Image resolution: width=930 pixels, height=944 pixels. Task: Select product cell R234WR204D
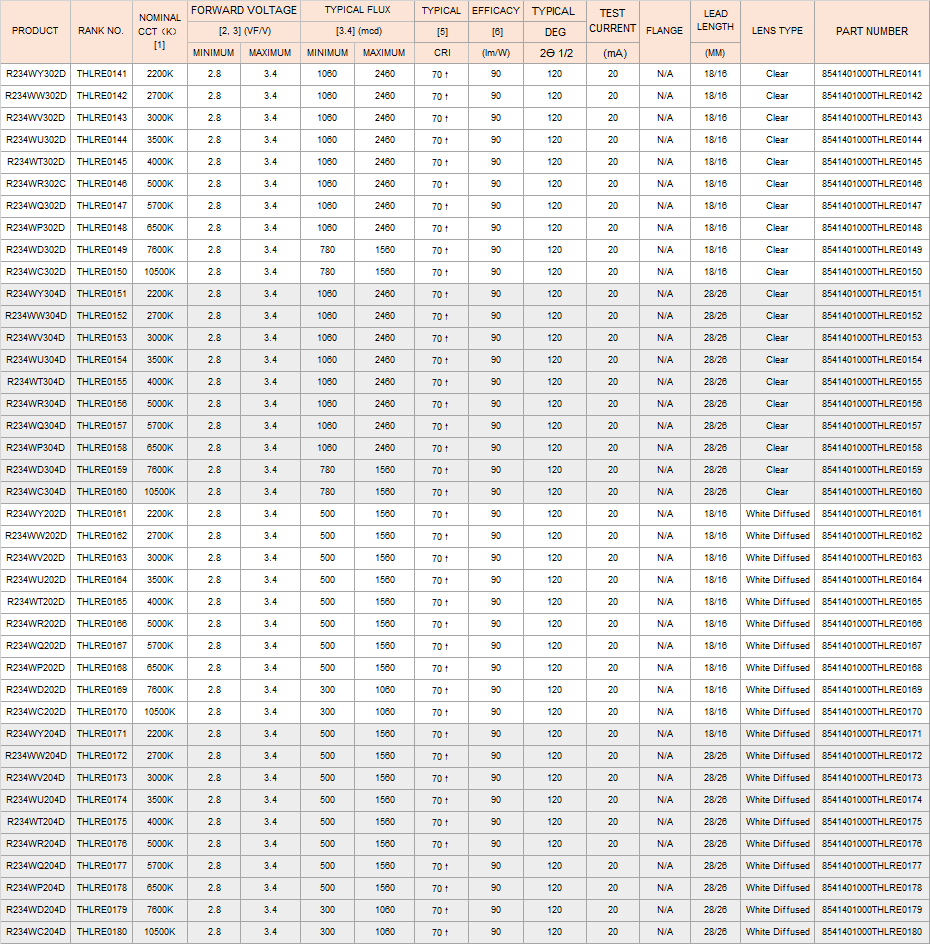36,843
